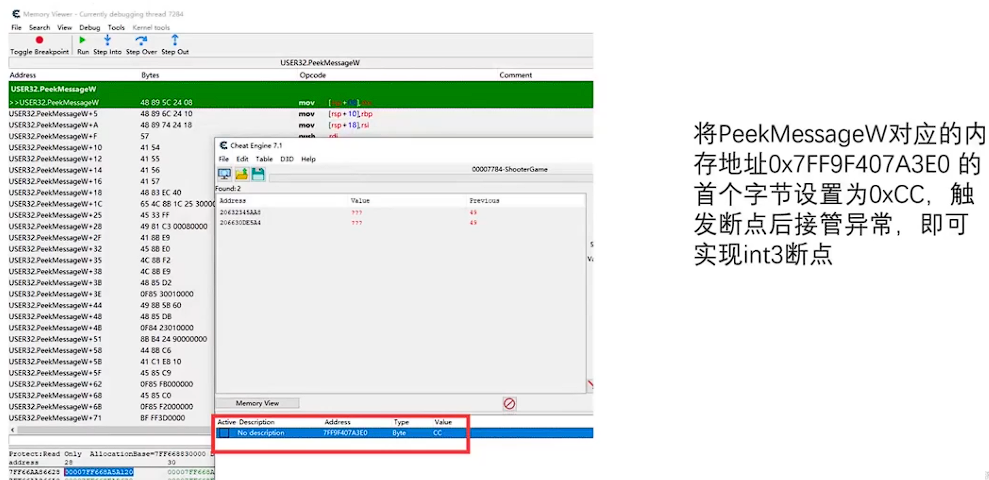Open the Table menu in Cheat Engine
This screenshot has width=989, height=480.
click(x=264, y=159)
